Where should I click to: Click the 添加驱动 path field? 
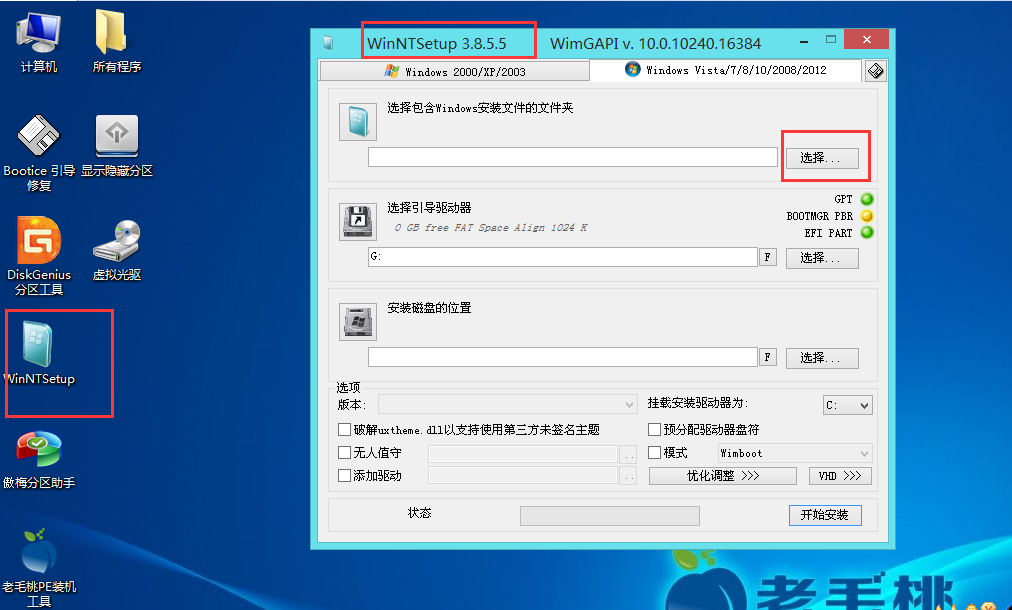(x=523, y=476)
